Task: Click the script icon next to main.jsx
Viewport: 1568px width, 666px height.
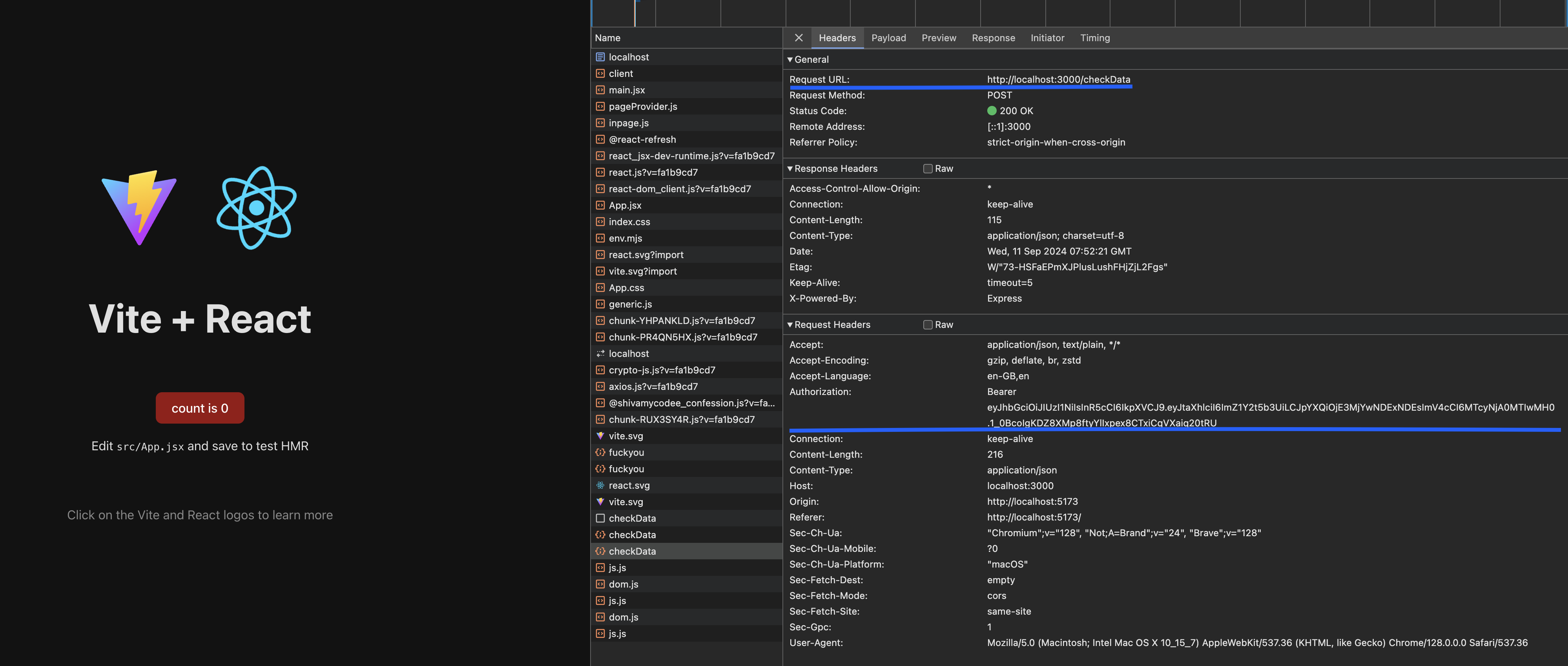Action: (600, 90)
